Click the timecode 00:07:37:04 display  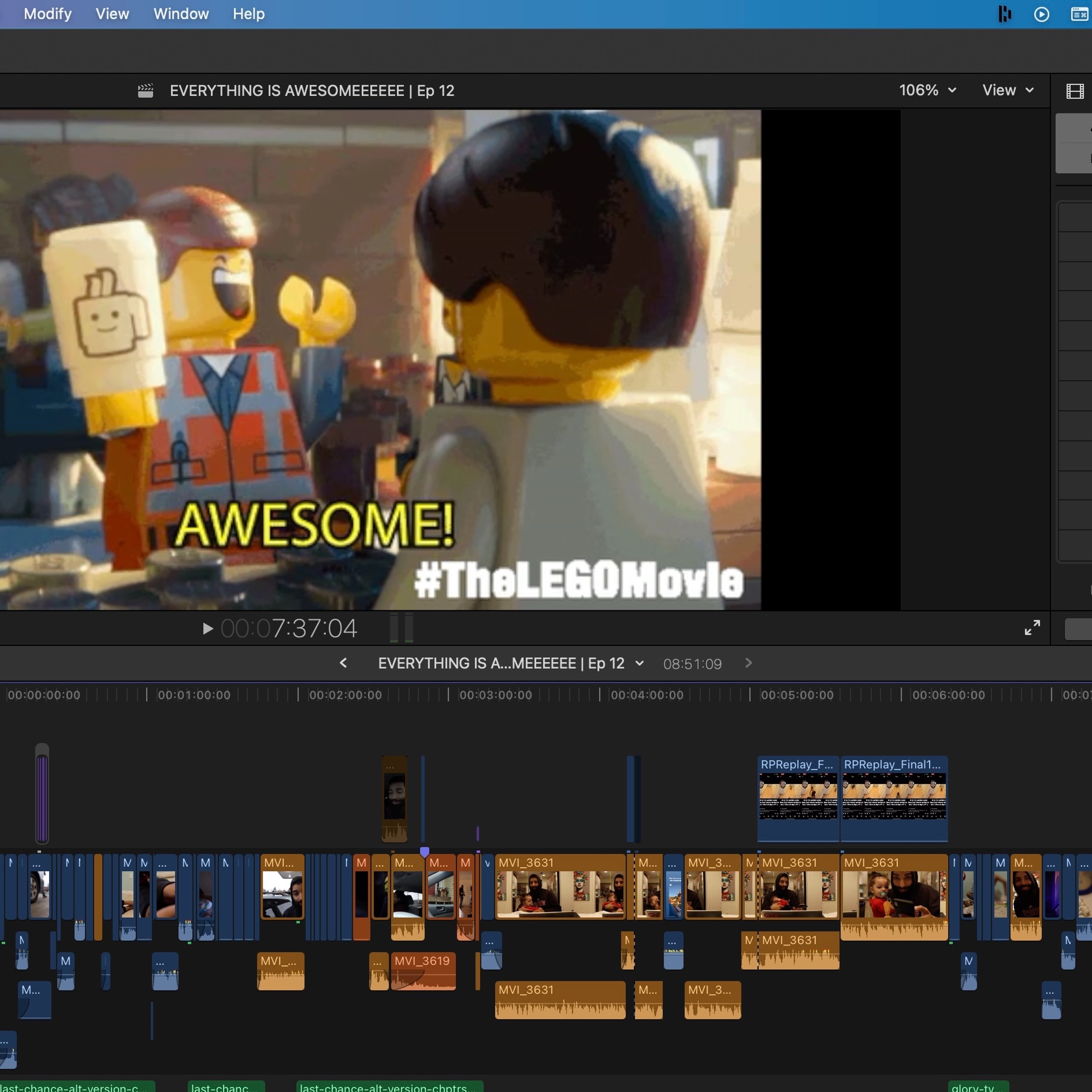pyautogui.click(x=289, y=629)
